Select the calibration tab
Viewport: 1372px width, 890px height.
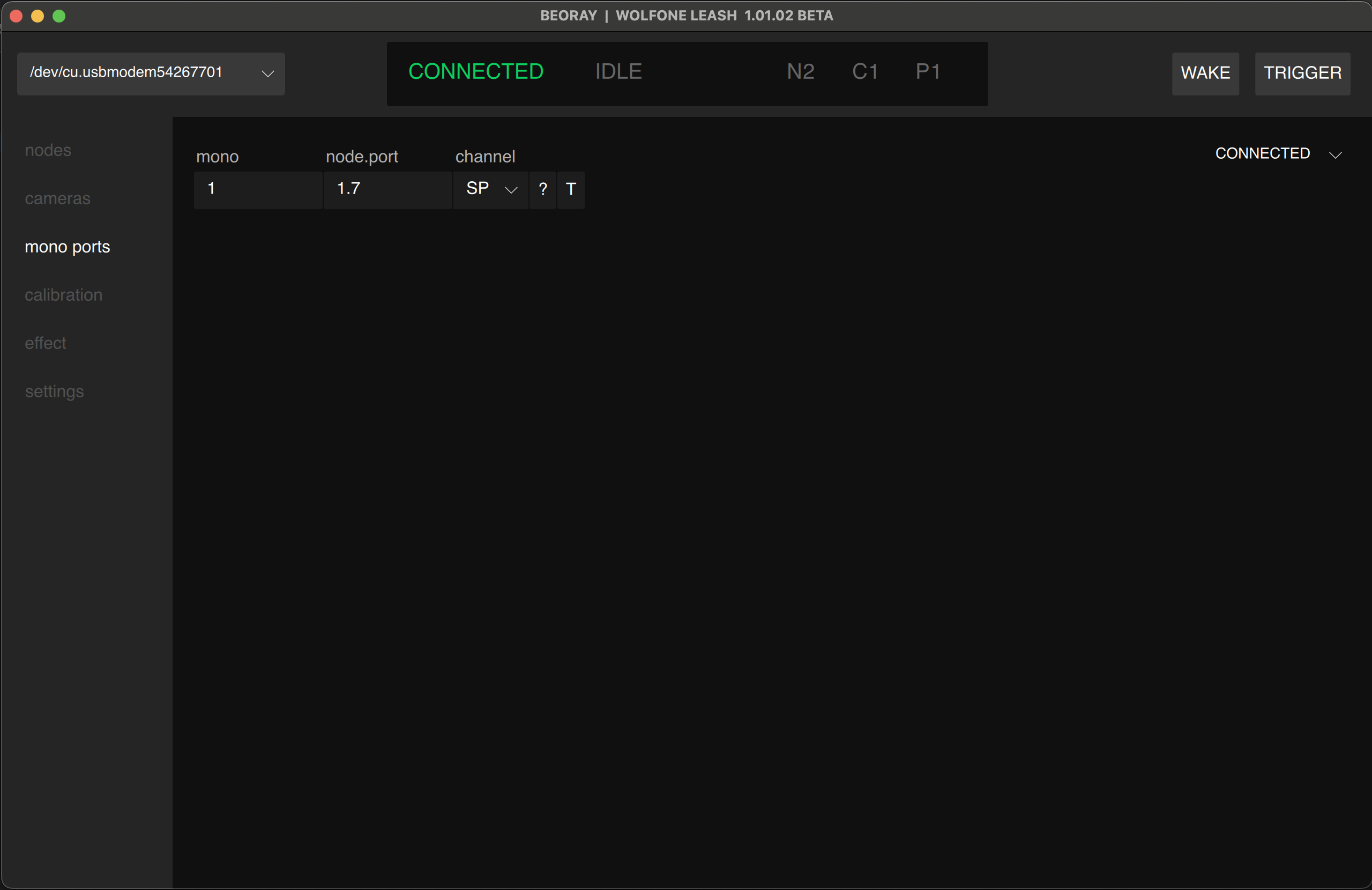click(63, 295)
